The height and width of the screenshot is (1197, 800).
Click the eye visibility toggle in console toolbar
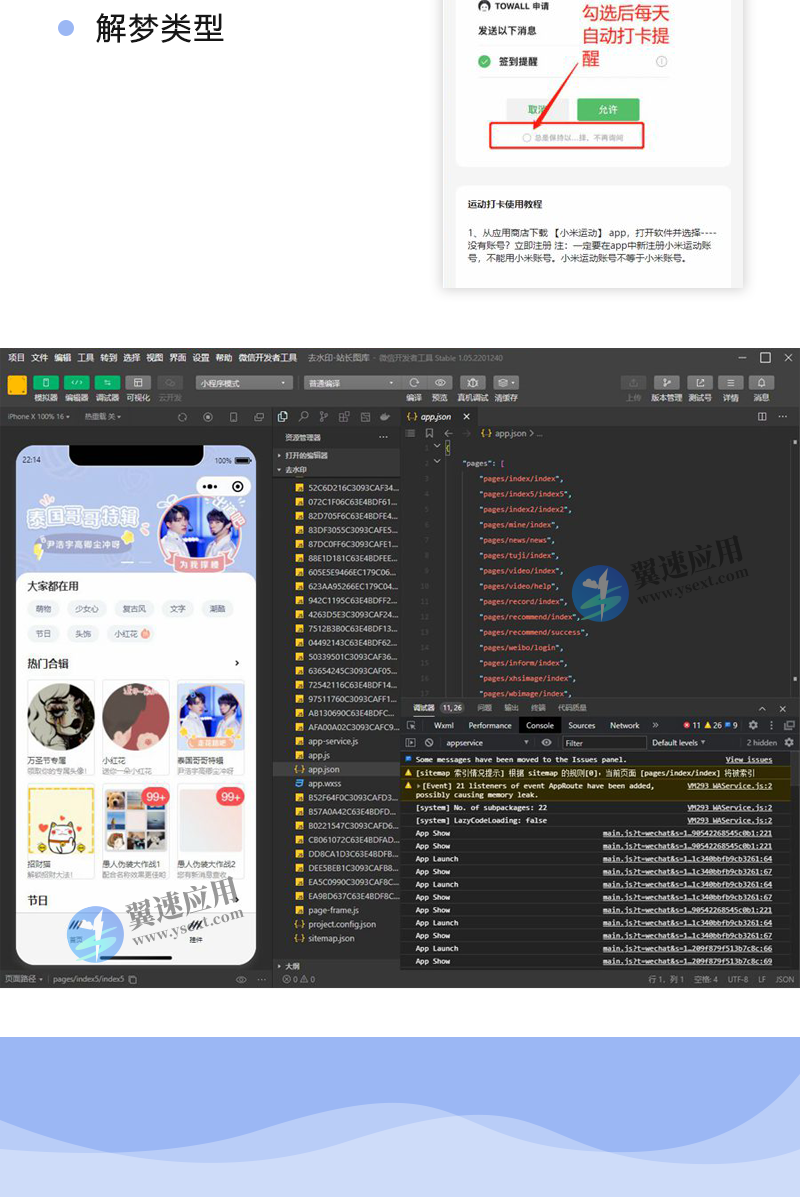pos(546,742)
